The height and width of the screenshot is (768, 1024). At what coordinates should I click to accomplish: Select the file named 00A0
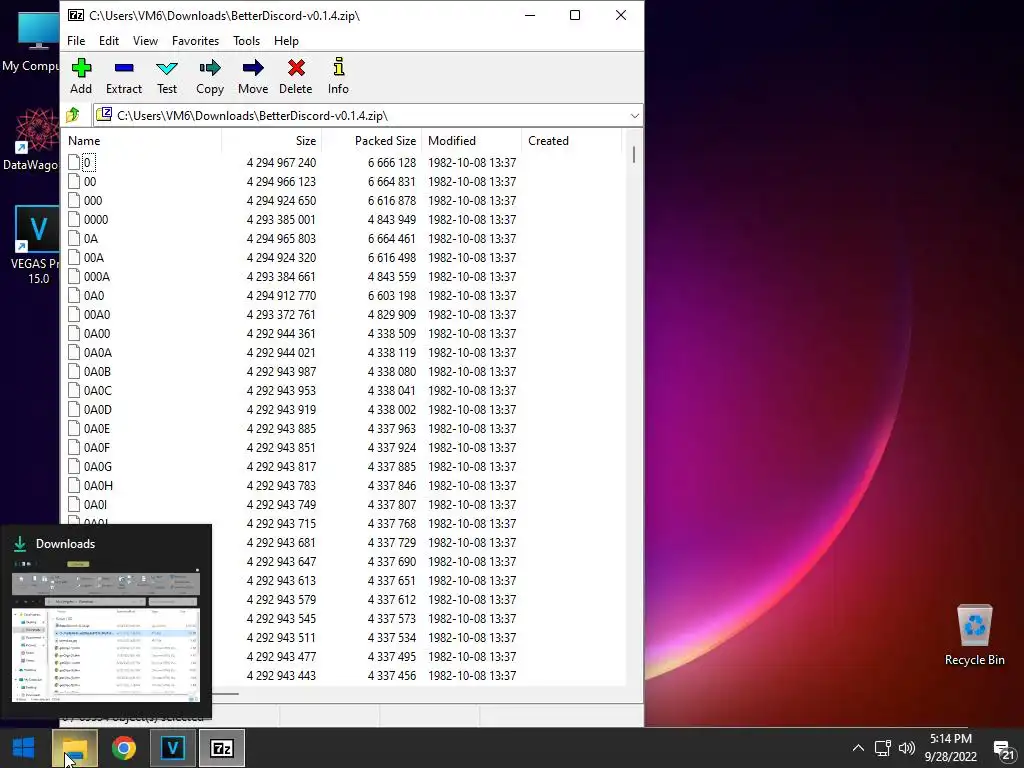point(97,314)
